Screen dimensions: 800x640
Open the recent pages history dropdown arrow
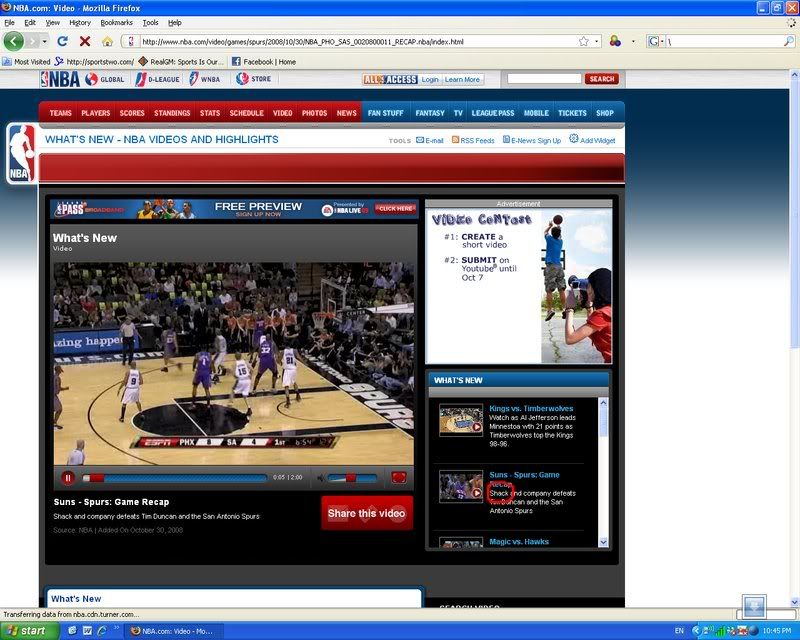45,41
